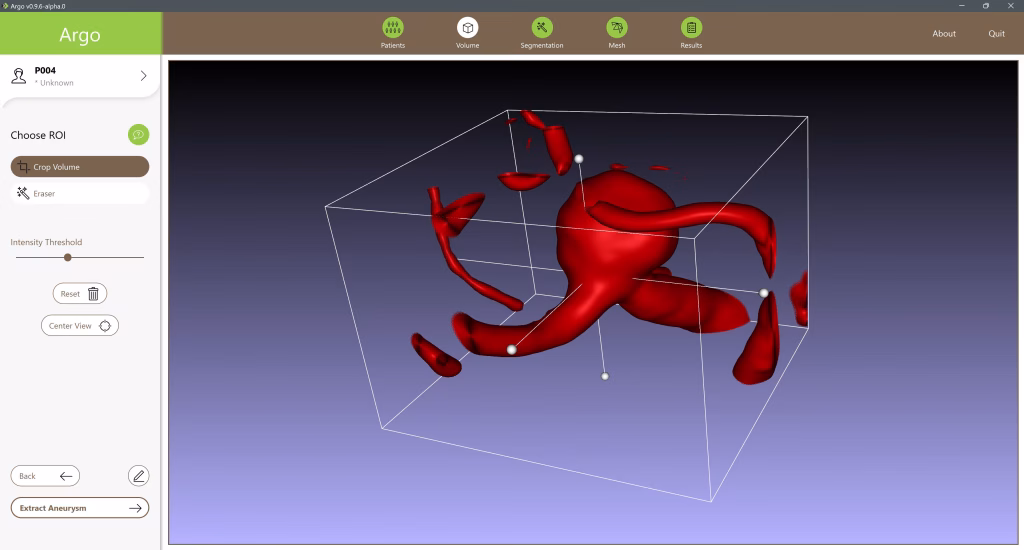Screen dimensions: 1024x550
Task: Click the pencil edit icon
Action: 138,476
